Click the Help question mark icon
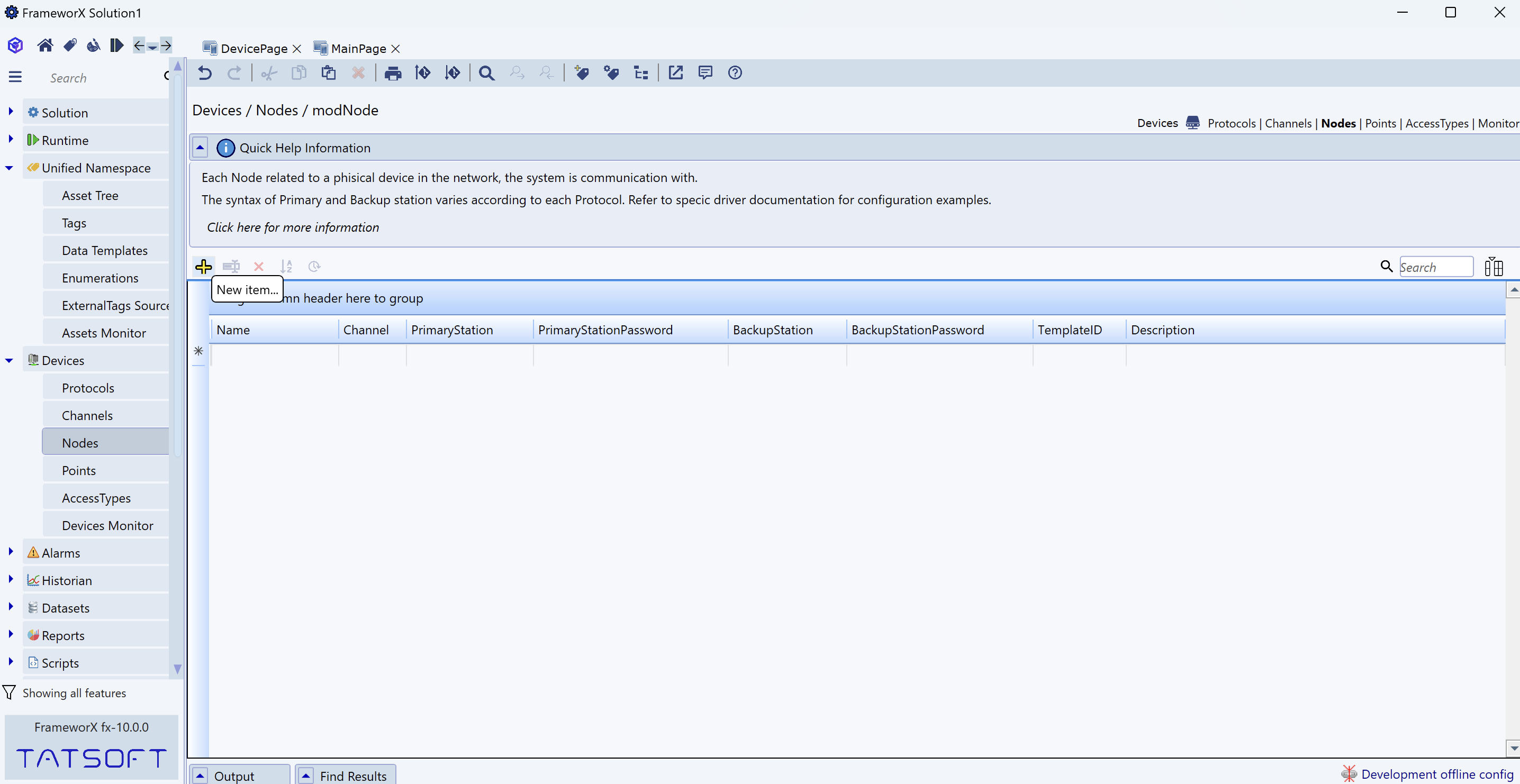1520x784 pixels. click(x=735, y=72)
